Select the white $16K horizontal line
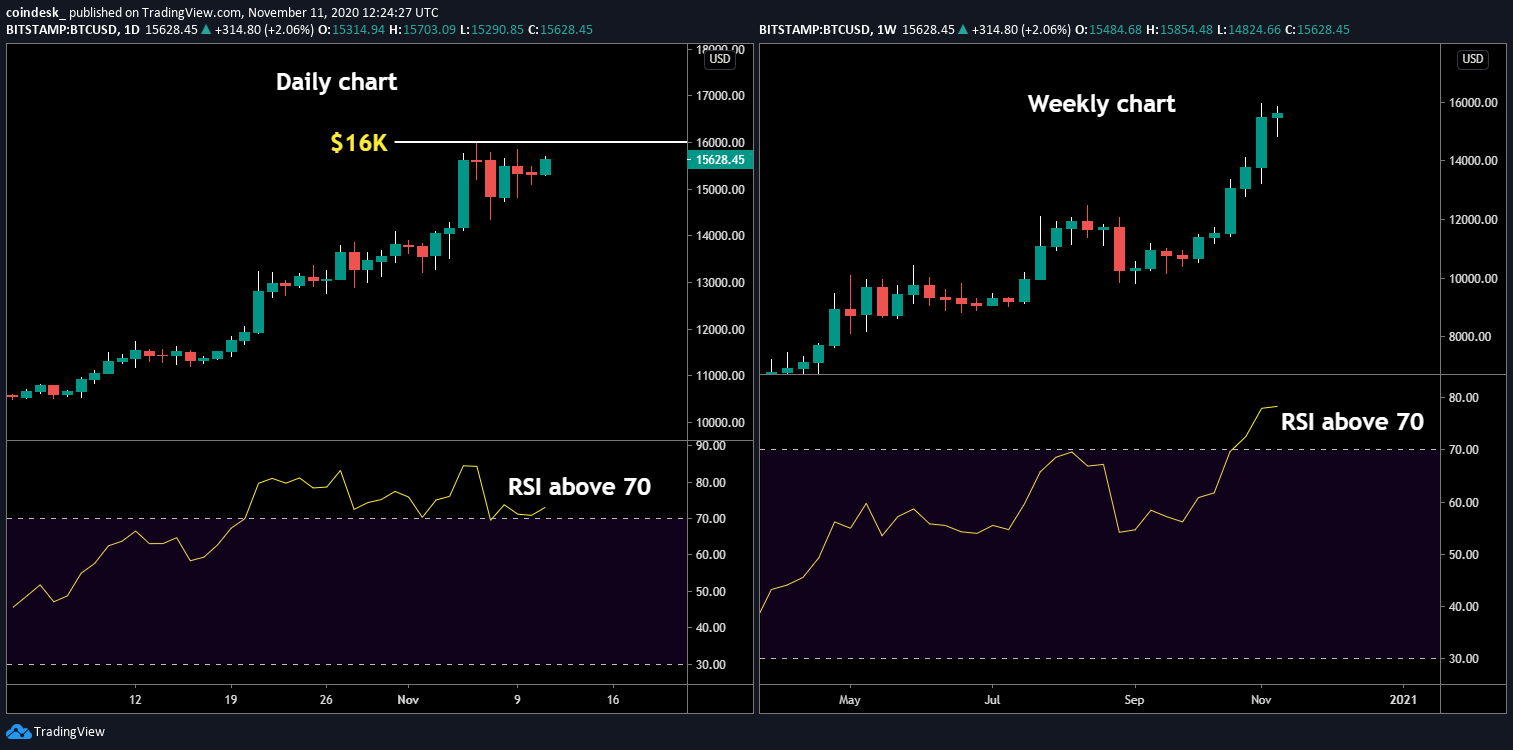 click(x=540, y=143)
